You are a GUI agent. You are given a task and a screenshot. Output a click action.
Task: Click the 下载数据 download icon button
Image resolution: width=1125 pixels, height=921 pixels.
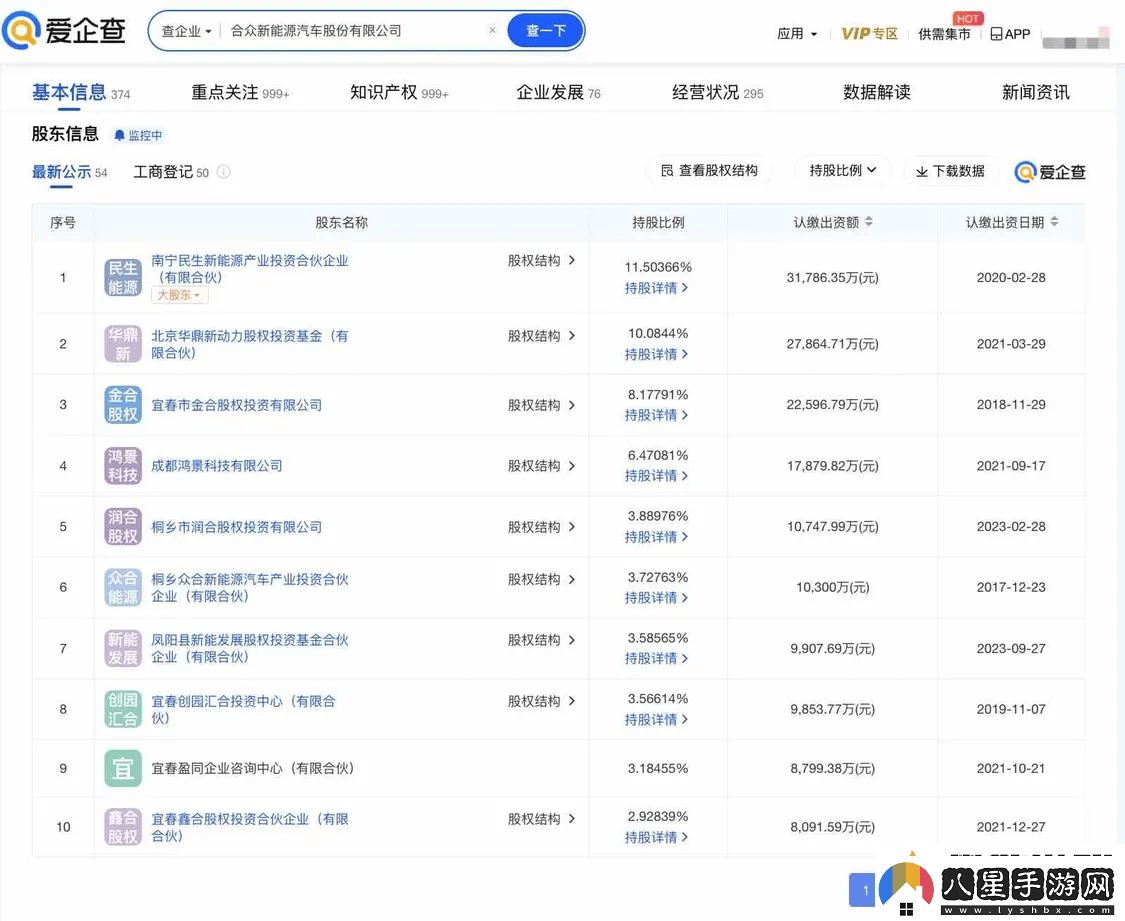click(950, 171)
